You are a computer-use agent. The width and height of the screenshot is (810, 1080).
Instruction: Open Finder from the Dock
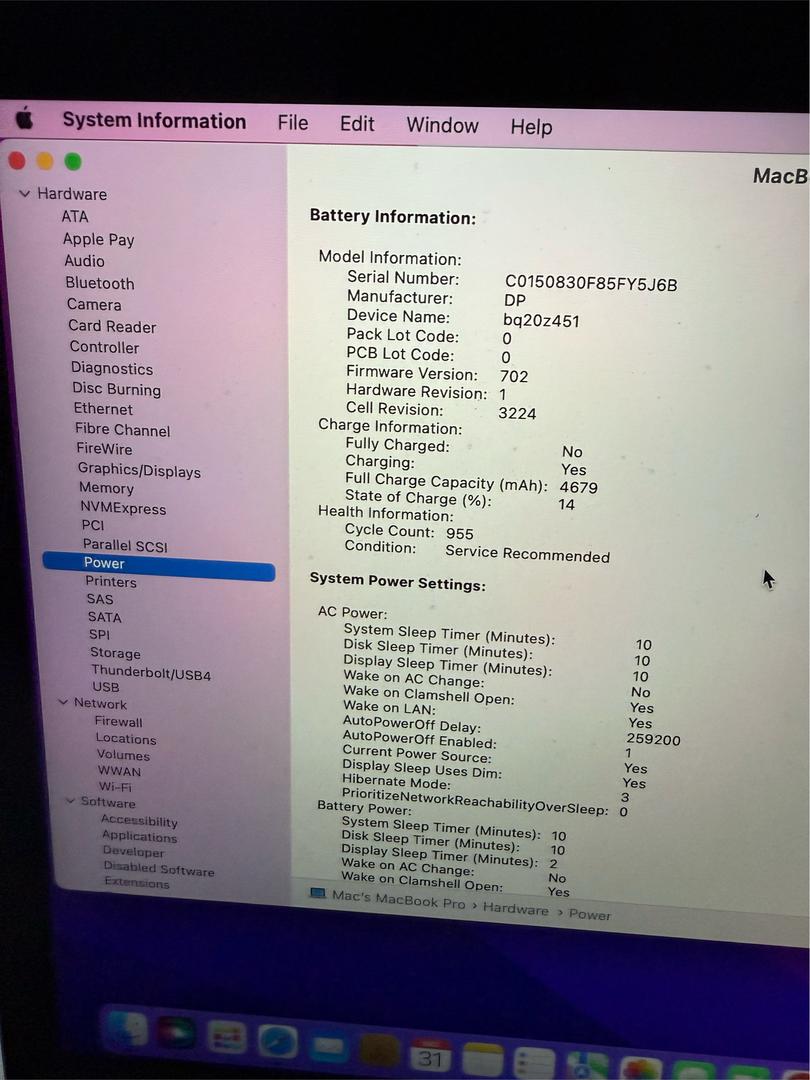coord(127,1031)
